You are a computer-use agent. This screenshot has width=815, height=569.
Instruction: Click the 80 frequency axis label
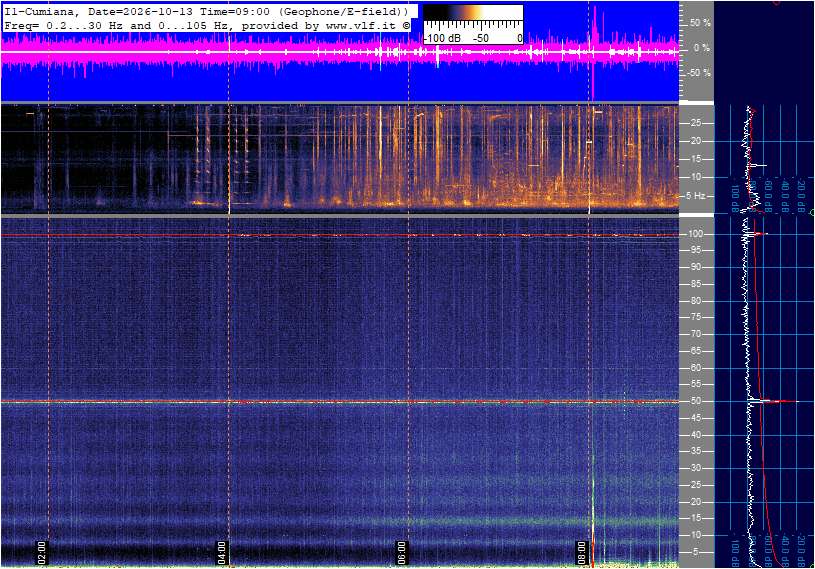tap(695, 301)
